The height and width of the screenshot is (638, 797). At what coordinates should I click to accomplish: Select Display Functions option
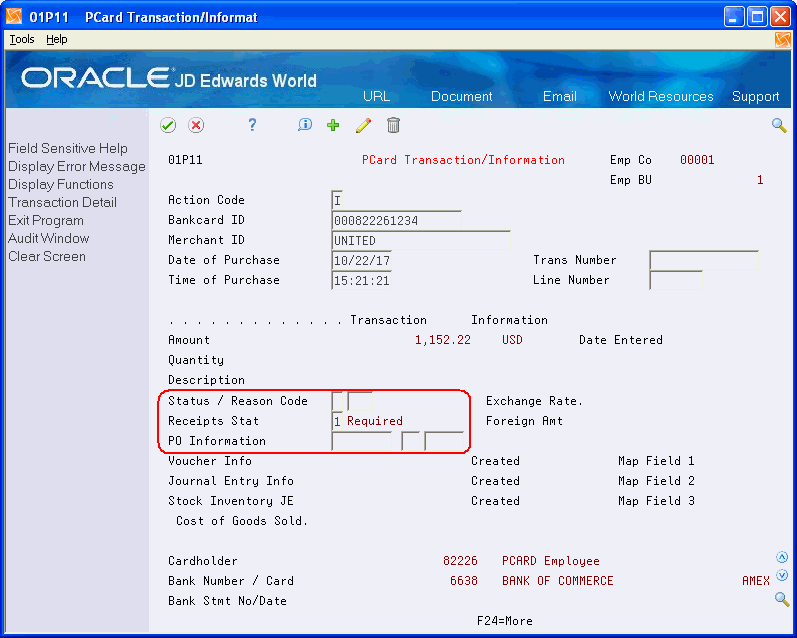click(x=60, y=185)
